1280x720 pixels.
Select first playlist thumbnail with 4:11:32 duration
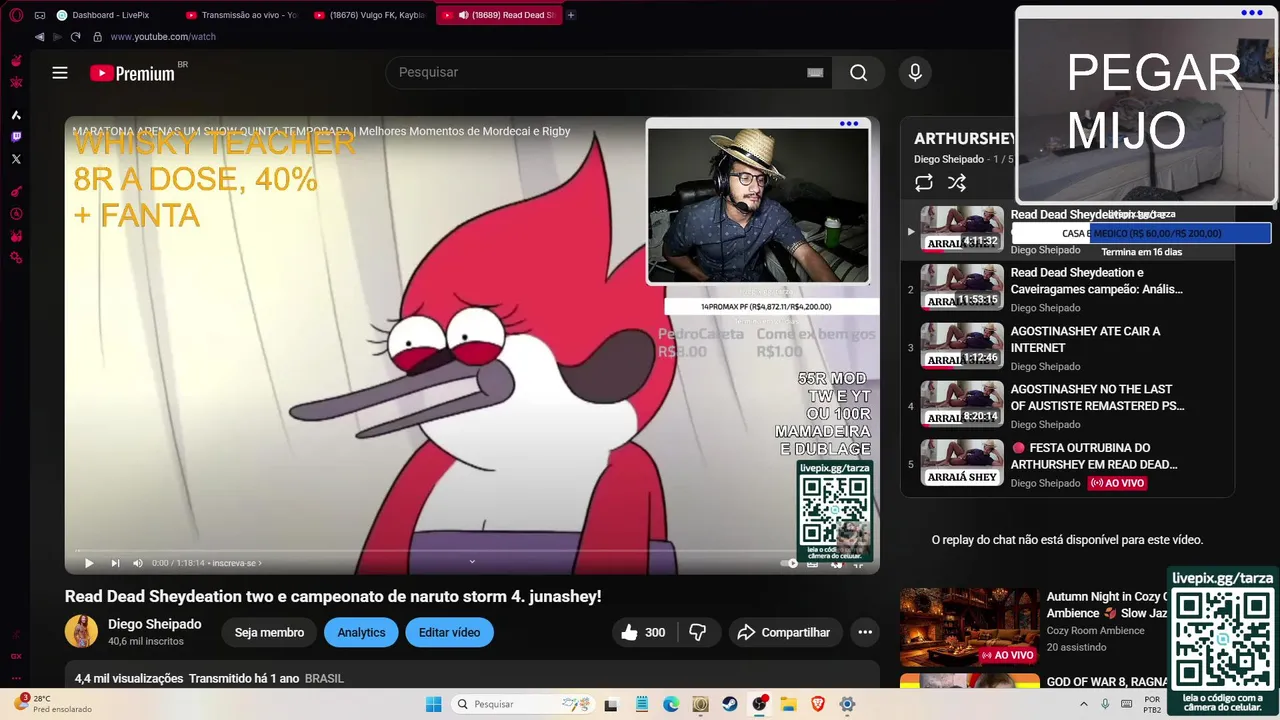click(962, 229)
